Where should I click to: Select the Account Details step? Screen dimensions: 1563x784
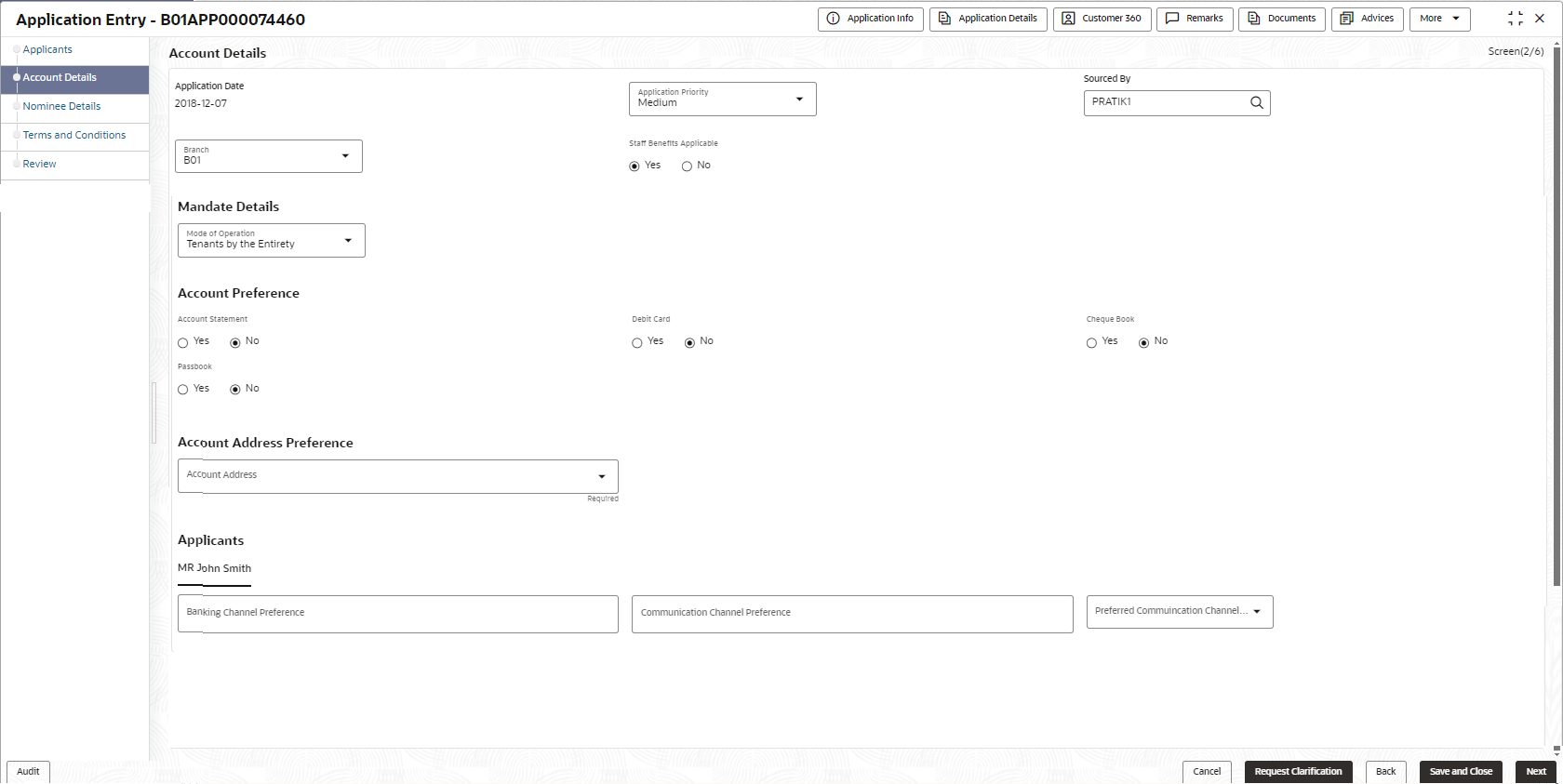point(74,78)
